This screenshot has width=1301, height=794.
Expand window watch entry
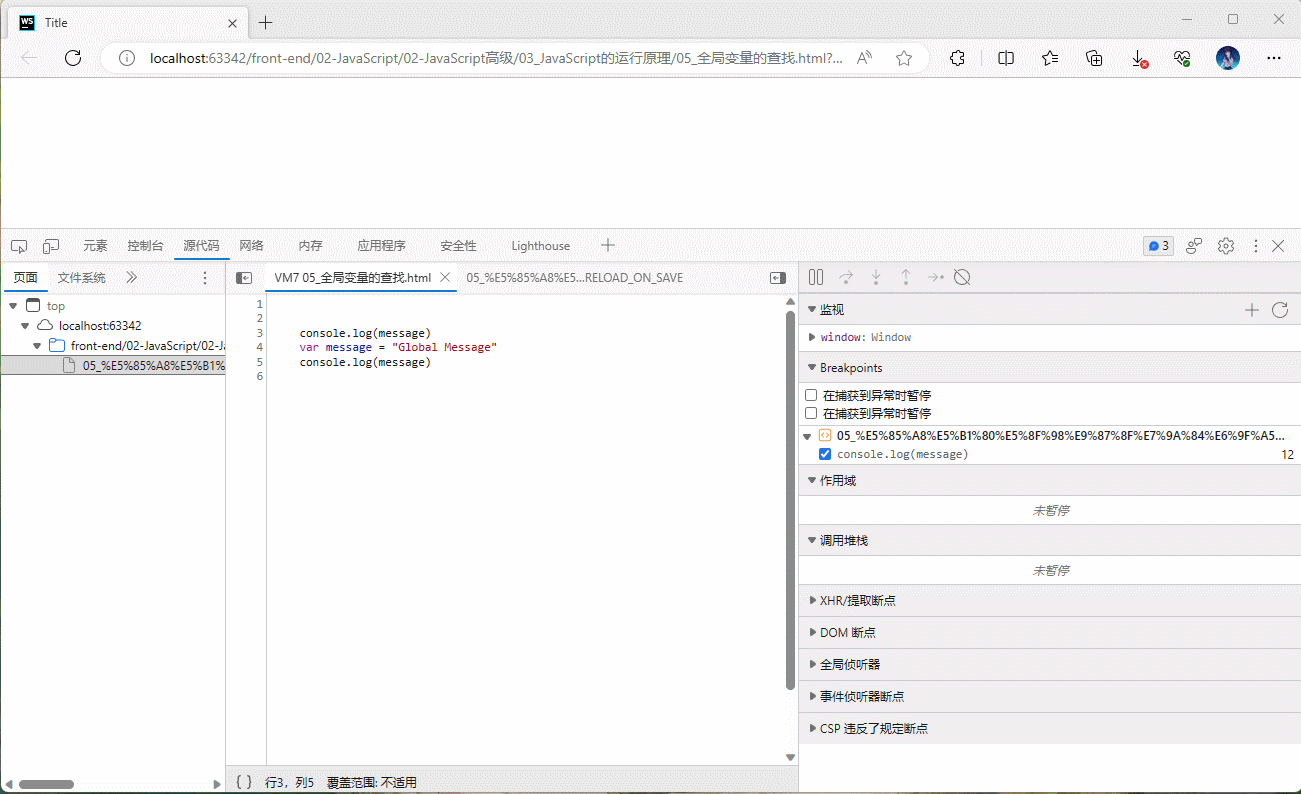tap(812, 338)
